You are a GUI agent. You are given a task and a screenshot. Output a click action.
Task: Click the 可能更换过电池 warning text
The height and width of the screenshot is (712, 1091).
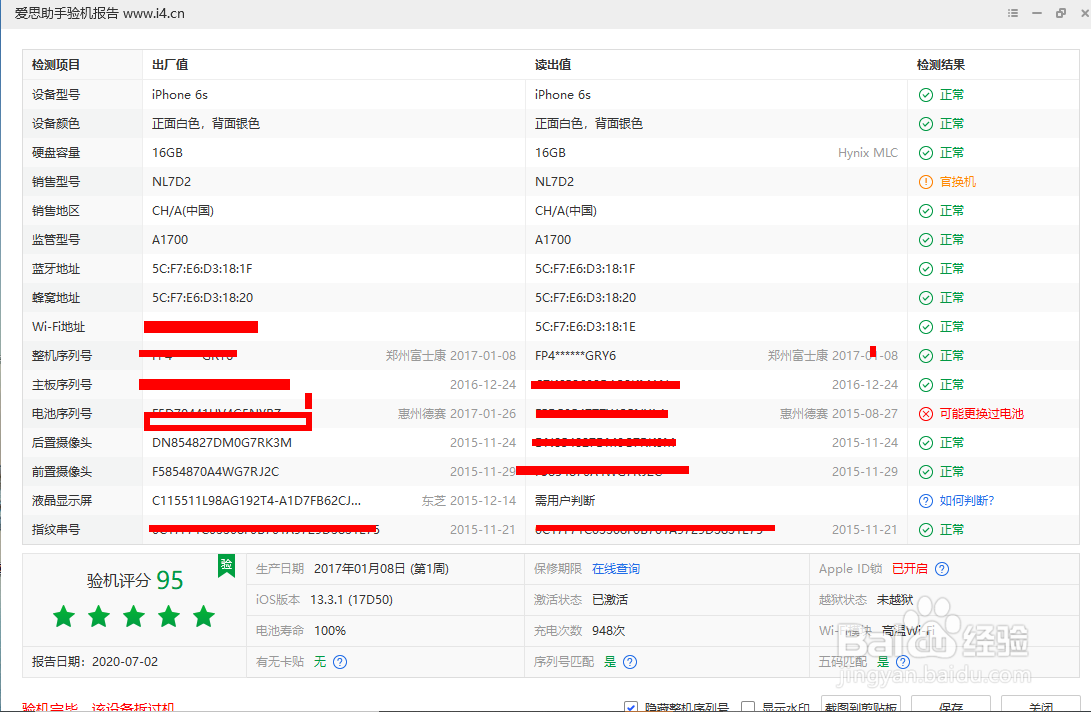tap(981, 414)
